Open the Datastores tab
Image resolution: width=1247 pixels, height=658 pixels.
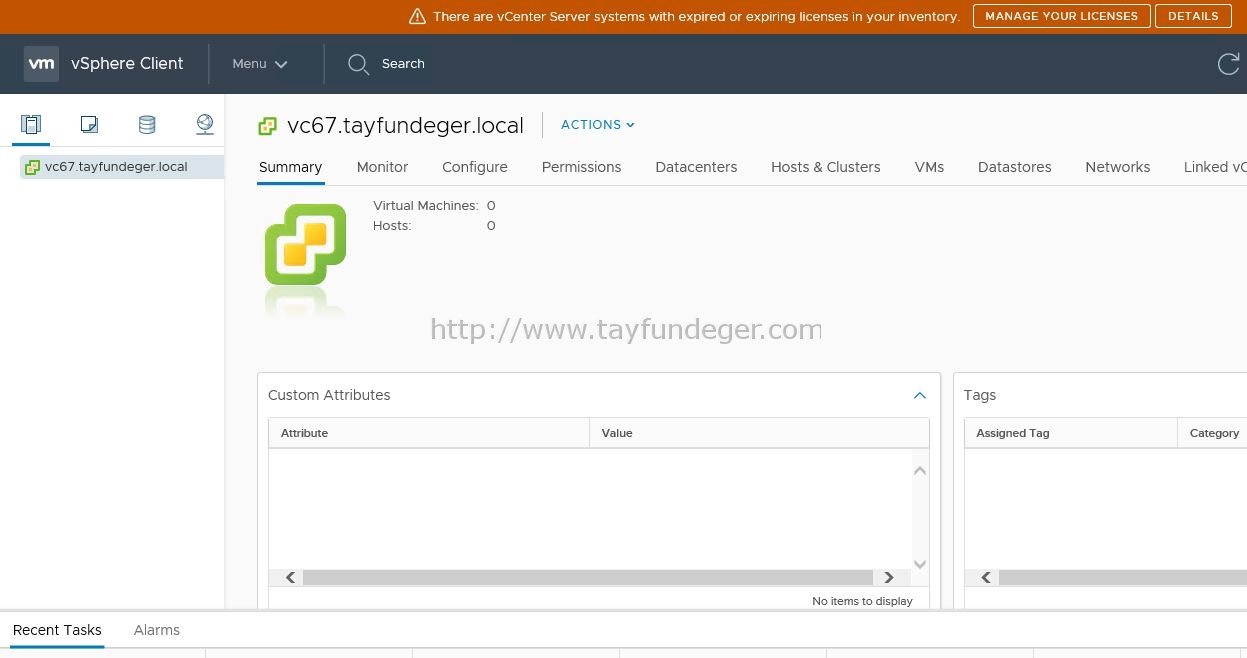1015,167
